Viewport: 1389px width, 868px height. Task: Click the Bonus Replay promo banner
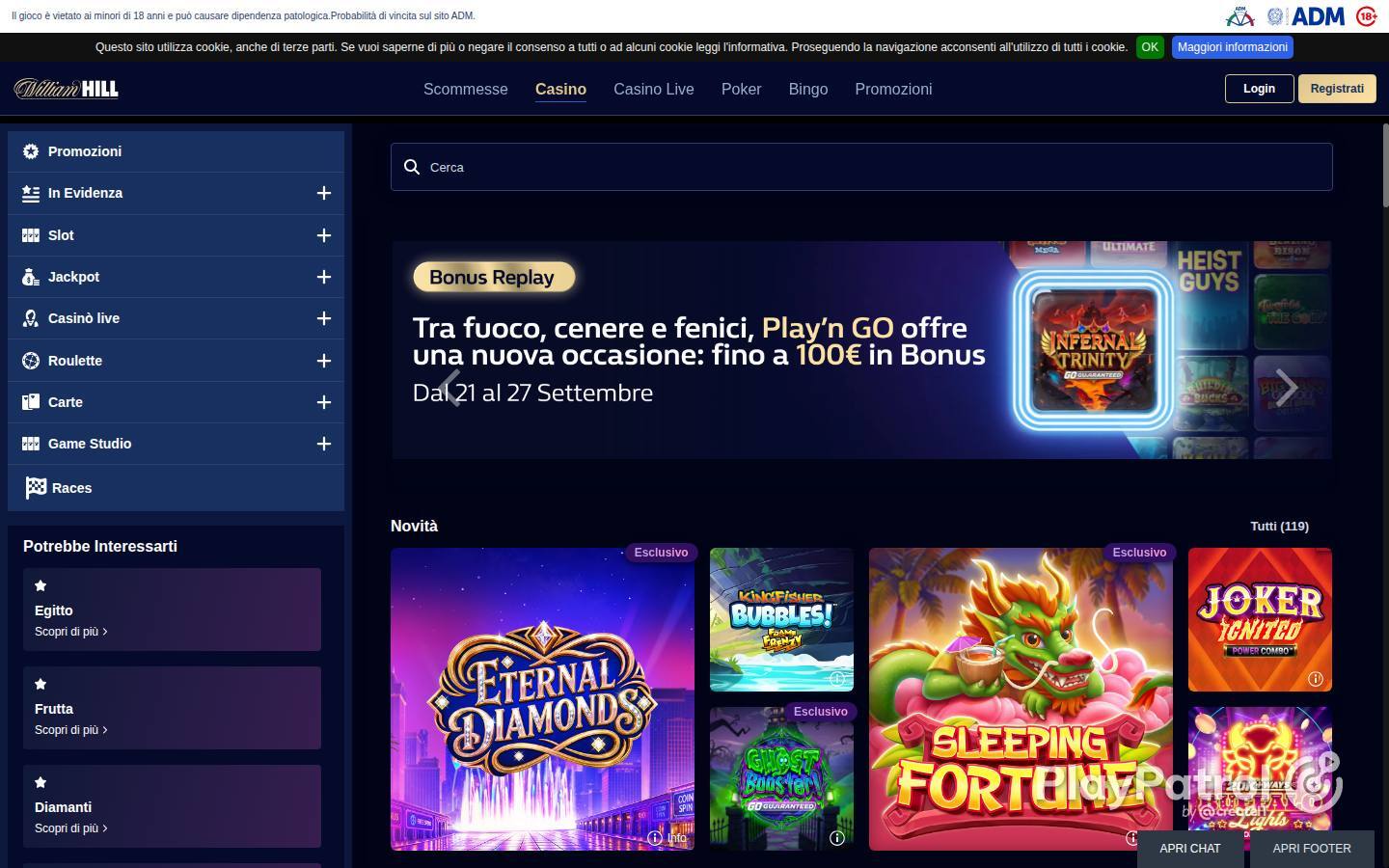click(x=861, y=350)
